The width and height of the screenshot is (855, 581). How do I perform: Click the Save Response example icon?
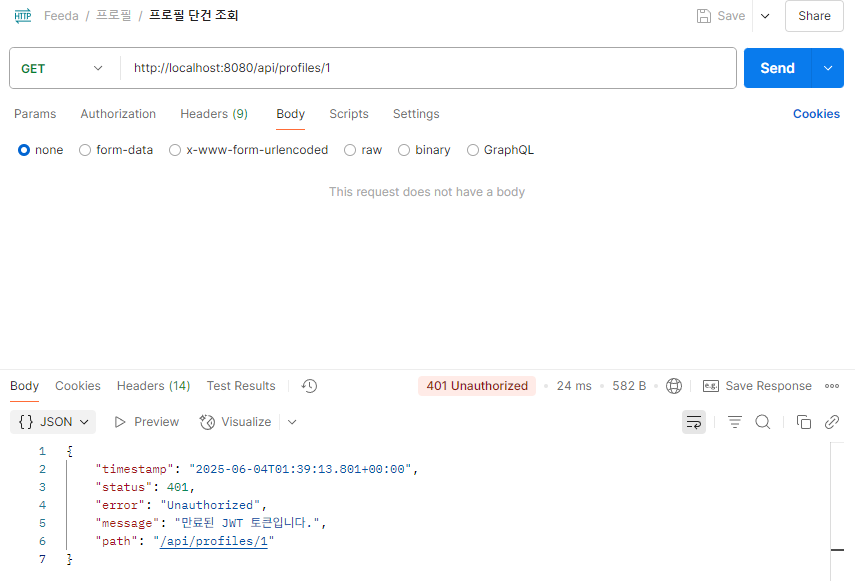(x=711, y=386)
